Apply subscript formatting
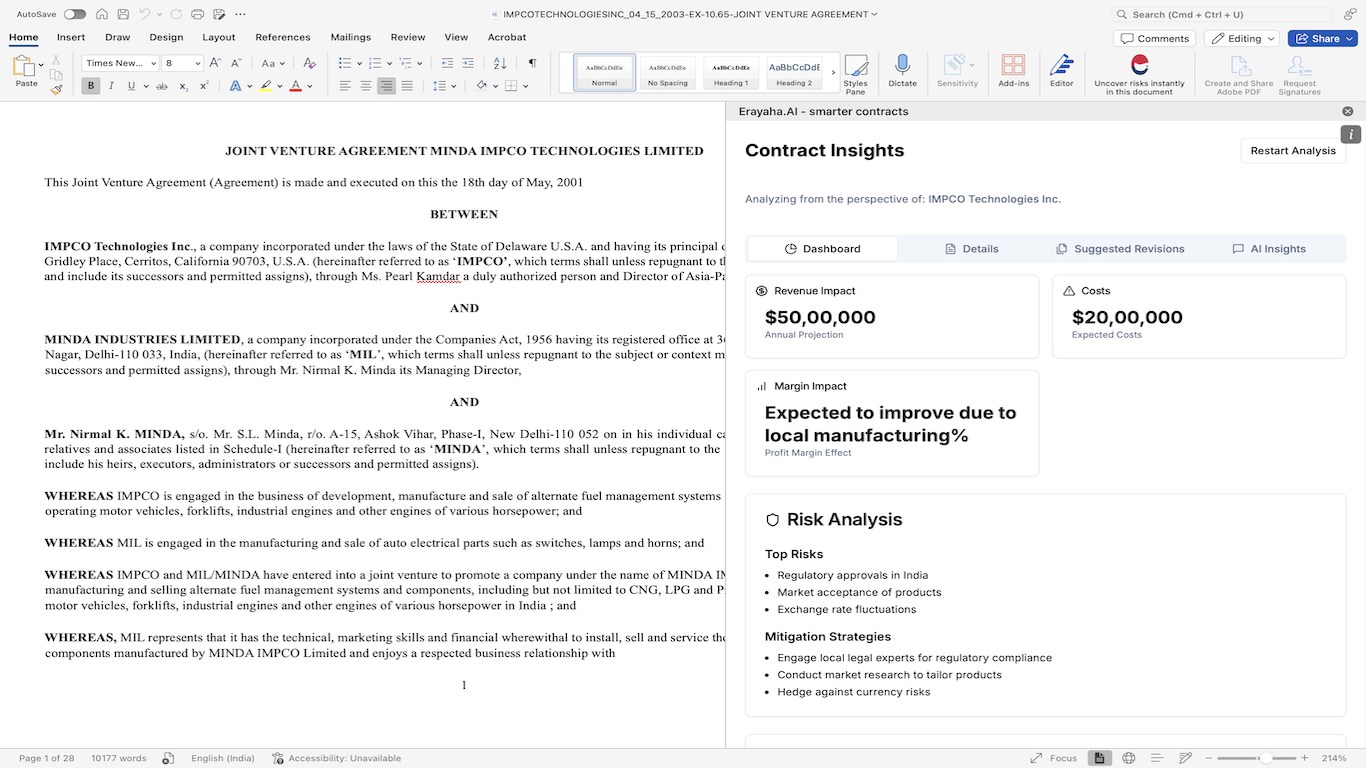The height and width of the screenshot is (768, 1366). click(x=184, y=86)
